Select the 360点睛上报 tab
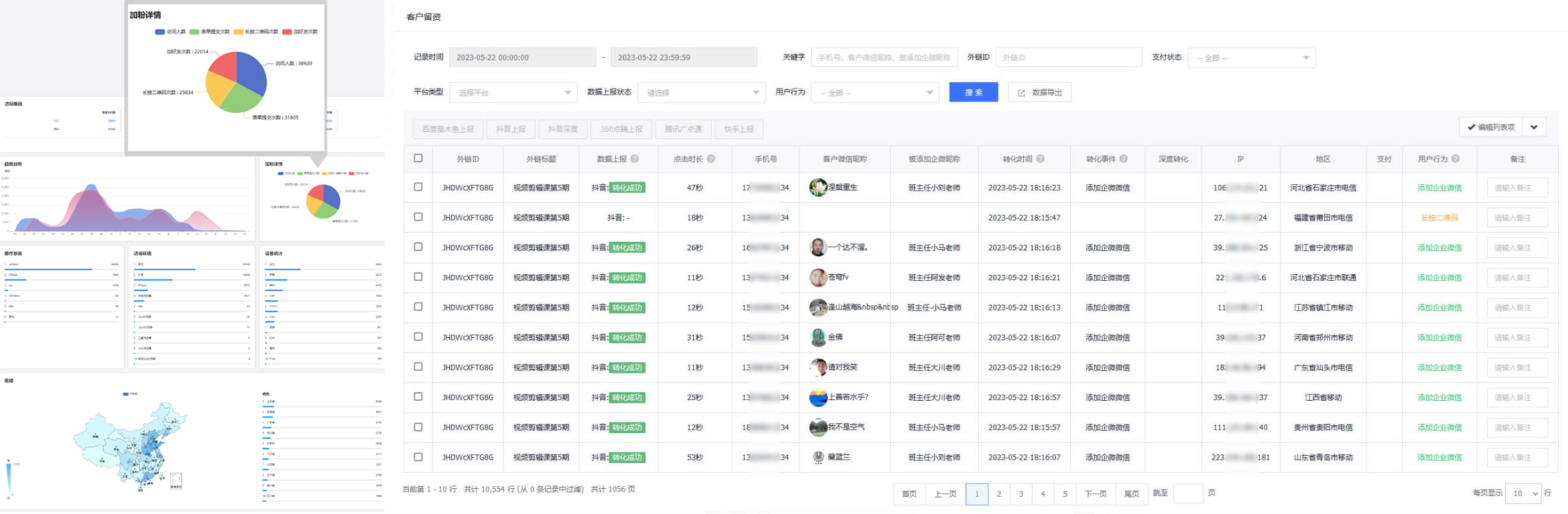1568x514 pixels. pos(621,129)
